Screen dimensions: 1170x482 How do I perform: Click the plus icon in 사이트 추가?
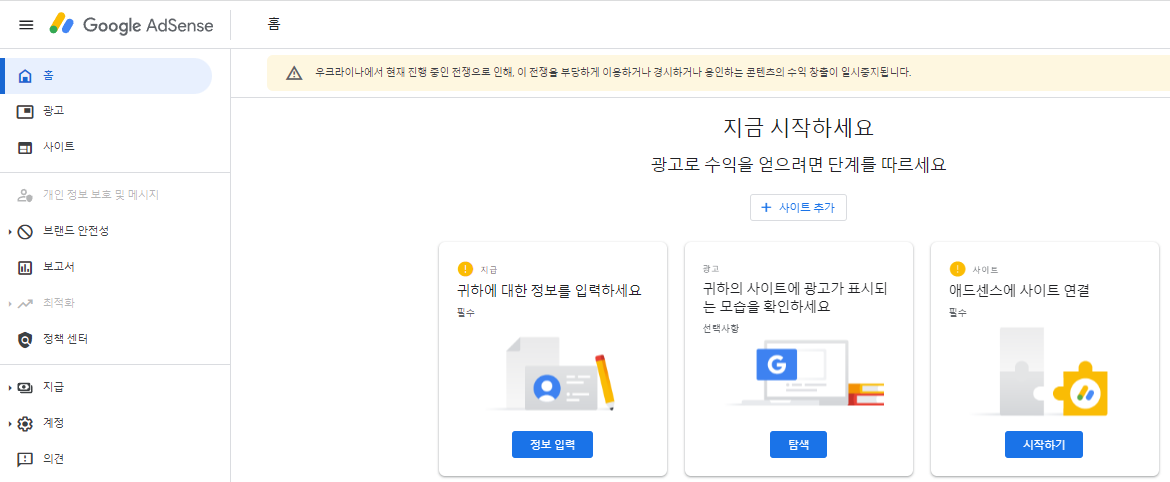(x=766, y=208)
